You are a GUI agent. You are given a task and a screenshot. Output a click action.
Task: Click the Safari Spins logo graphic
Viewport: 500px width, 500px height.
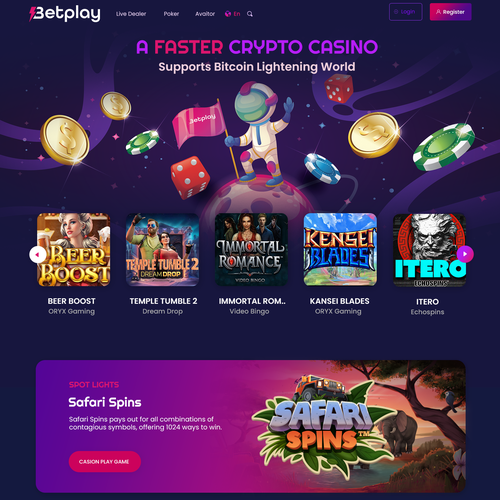pos(322,425)
